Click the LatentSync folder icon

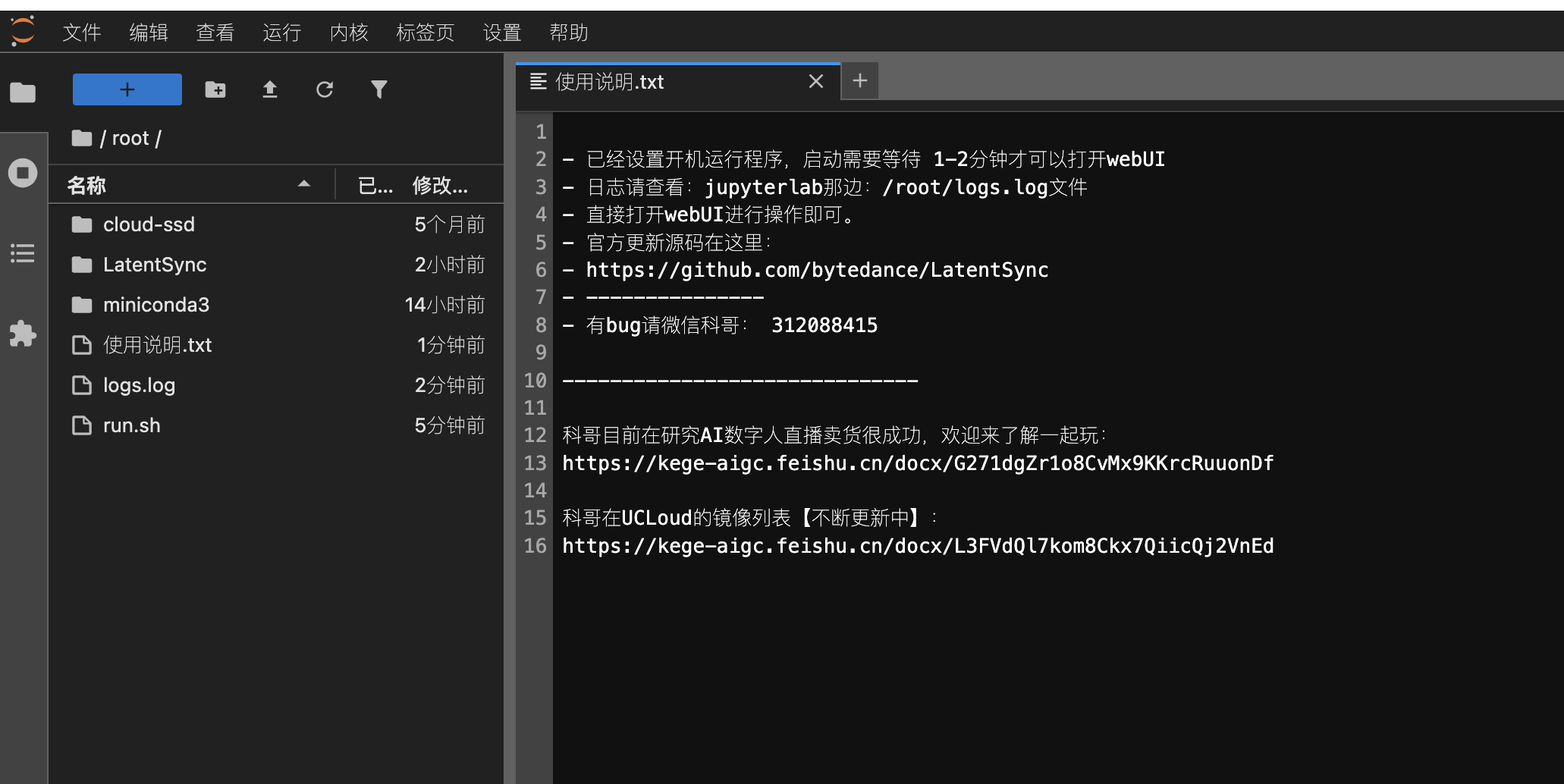click(82, 265)
